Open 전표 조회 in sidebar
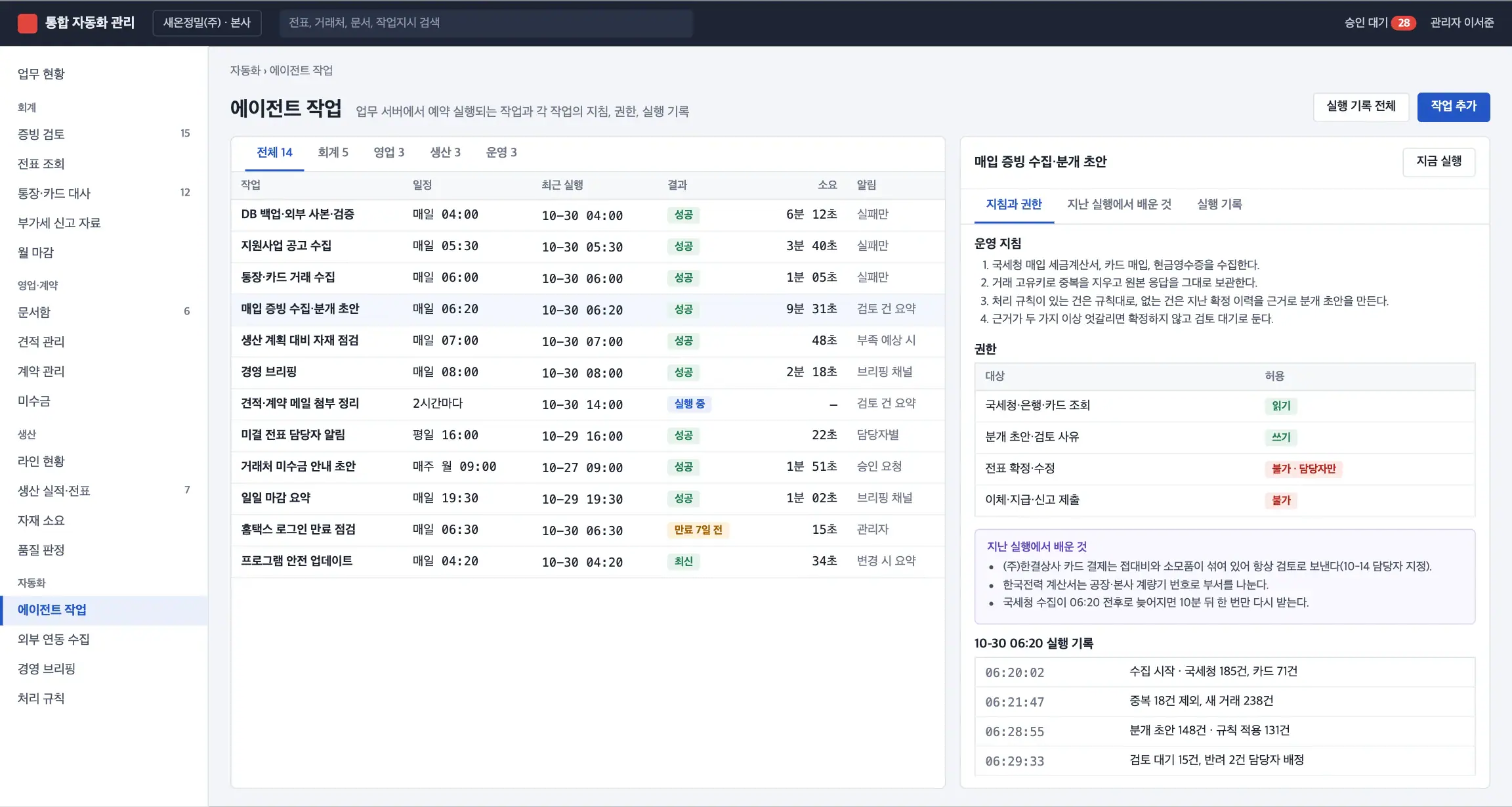Screen dimensions: 1512x807 coord(104,164)
